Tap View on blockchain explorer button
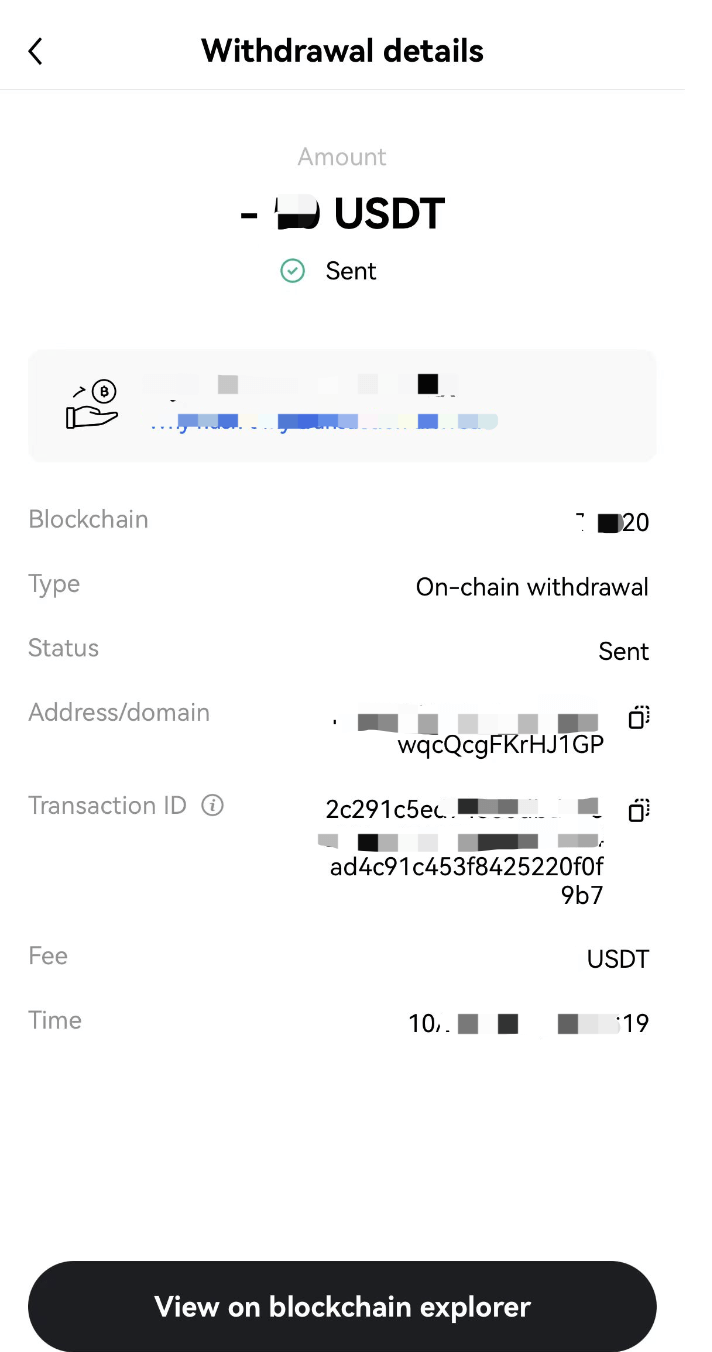The width and height of the screenshot is (712, 1352). [342, 1306]
